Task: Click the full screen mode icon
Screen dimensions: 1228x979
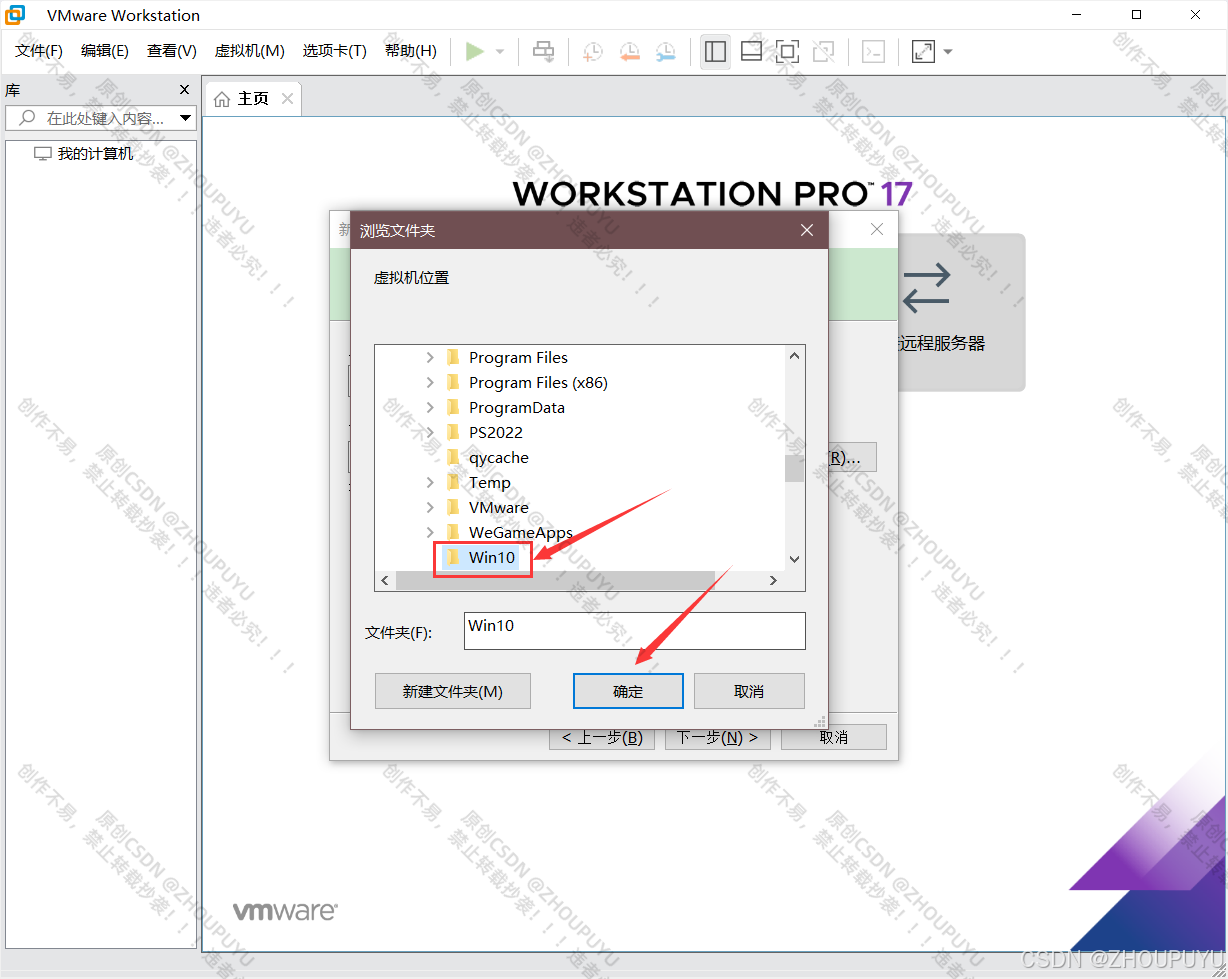Action: (787, 52)
